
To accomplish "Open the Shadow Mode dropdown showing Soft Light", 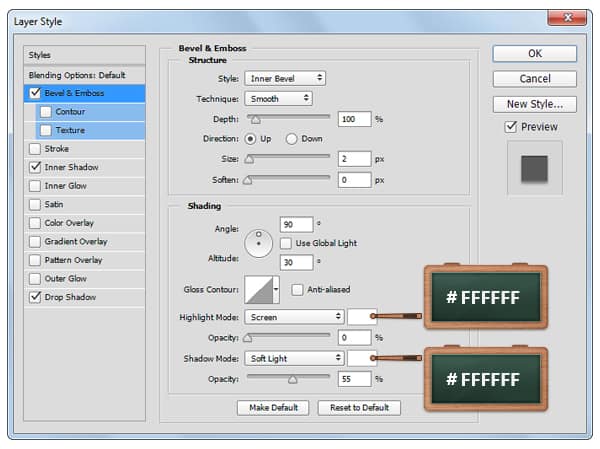I will tap(295, 358).
